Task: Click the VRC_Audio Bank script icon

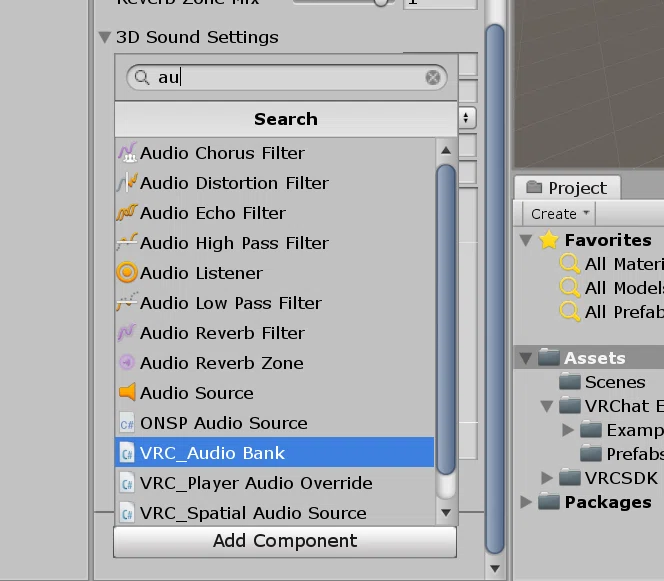Action: click(127, 453)
